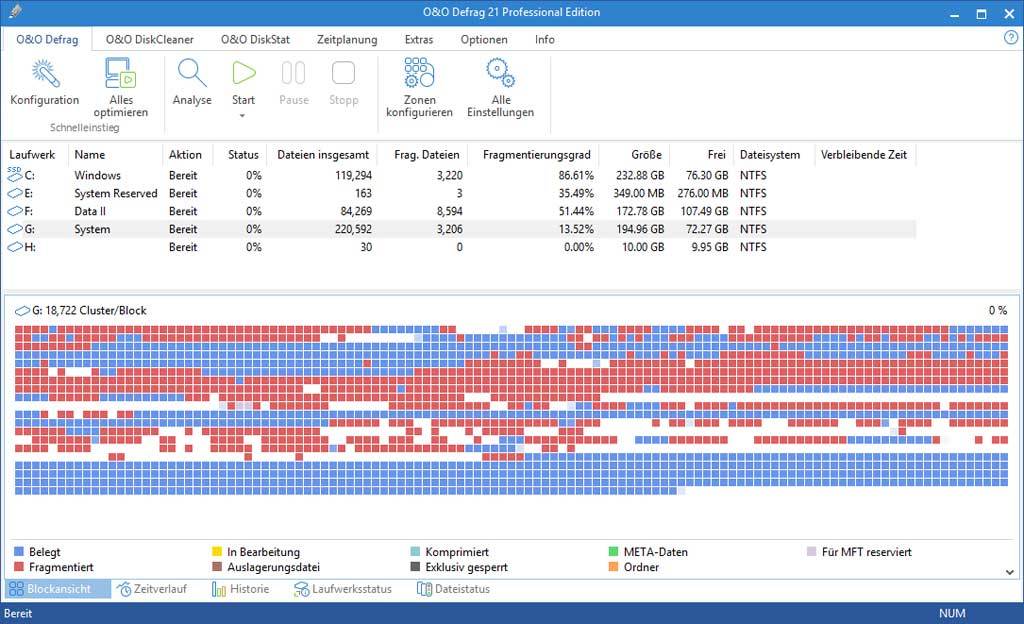Switch to the Historie view tab
This screenshot has height=624, width=1024.
pyautogui.click(x=240, y=589)
